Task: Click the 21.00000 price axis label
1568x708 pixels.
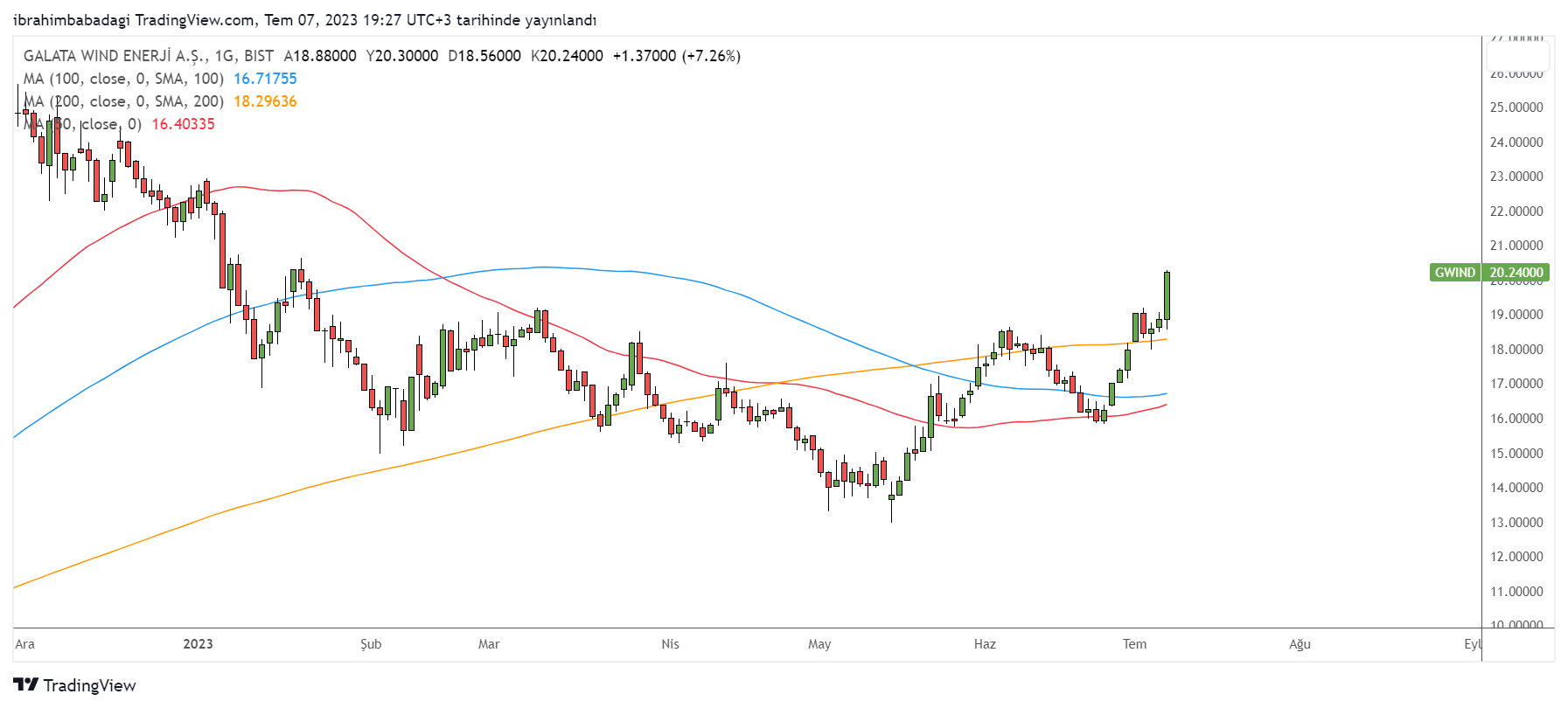Action: tap(1516, 246)
